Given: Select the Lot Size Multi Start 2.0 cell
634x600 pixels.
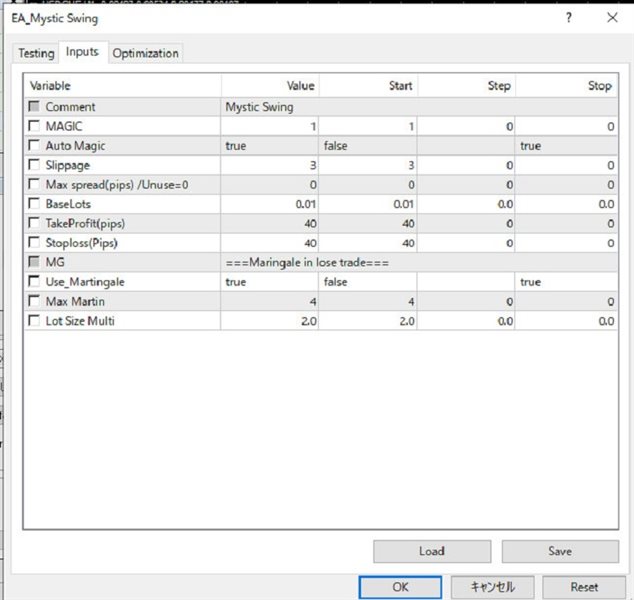Looking at the screenshot, I should [368, 321].
